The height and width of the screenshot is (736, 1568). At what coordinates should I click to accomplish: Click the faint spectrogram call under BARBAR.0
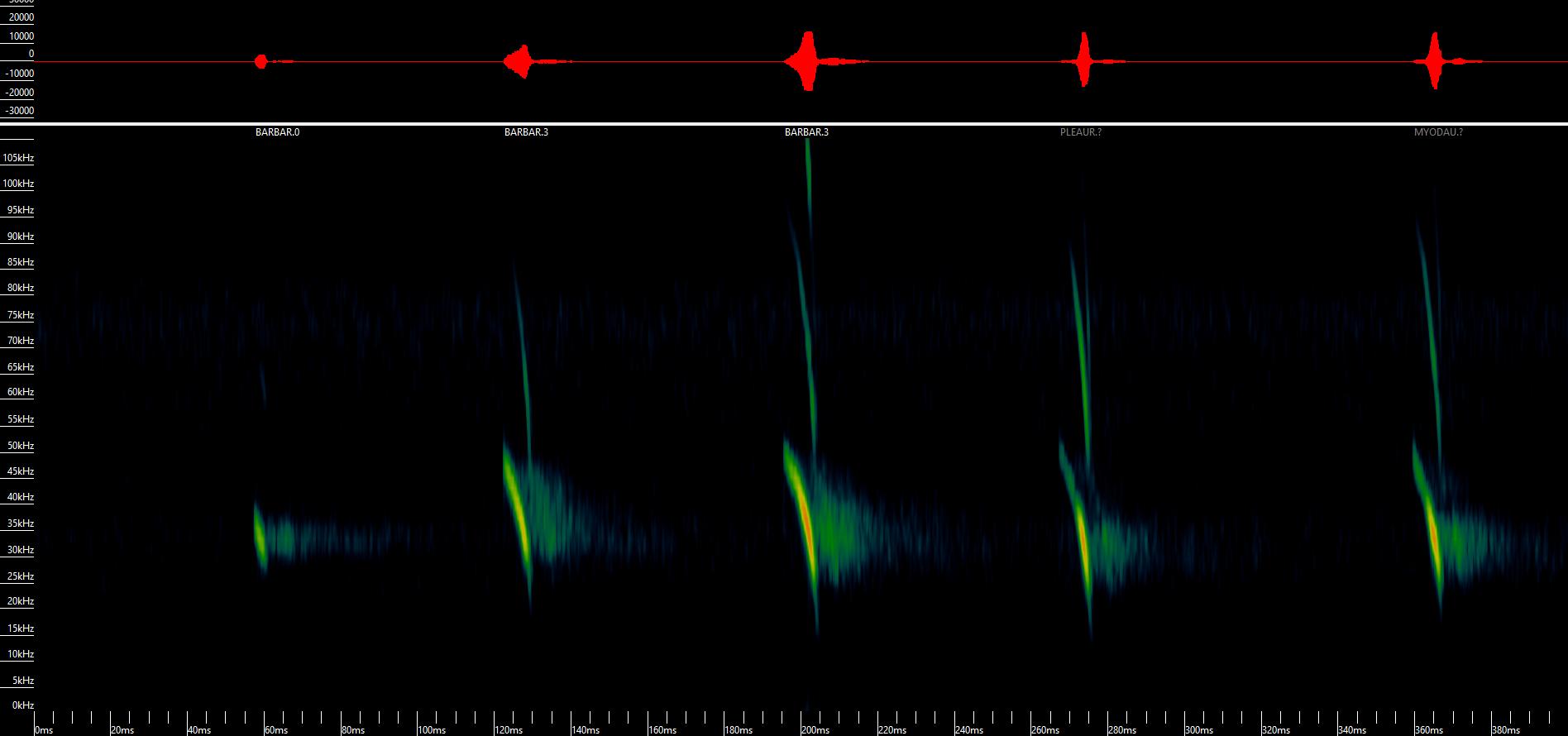tap(261, 536)
